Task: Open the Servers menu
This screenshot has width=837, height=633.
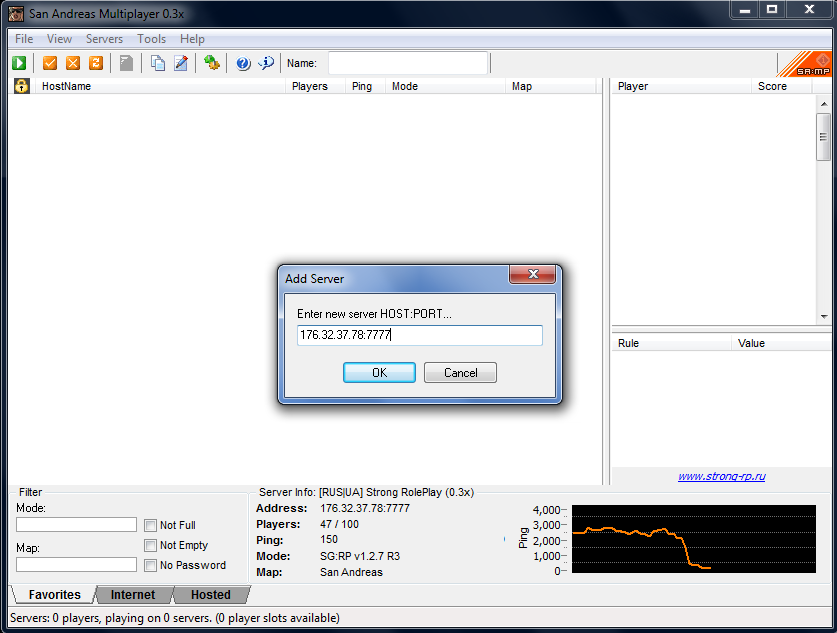Action: click(104, 39)
